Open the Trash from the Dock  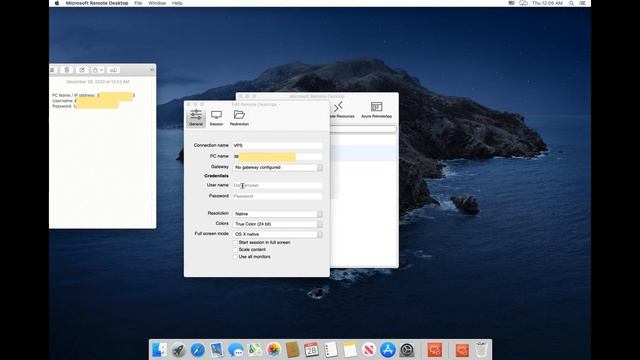[482, 350]
